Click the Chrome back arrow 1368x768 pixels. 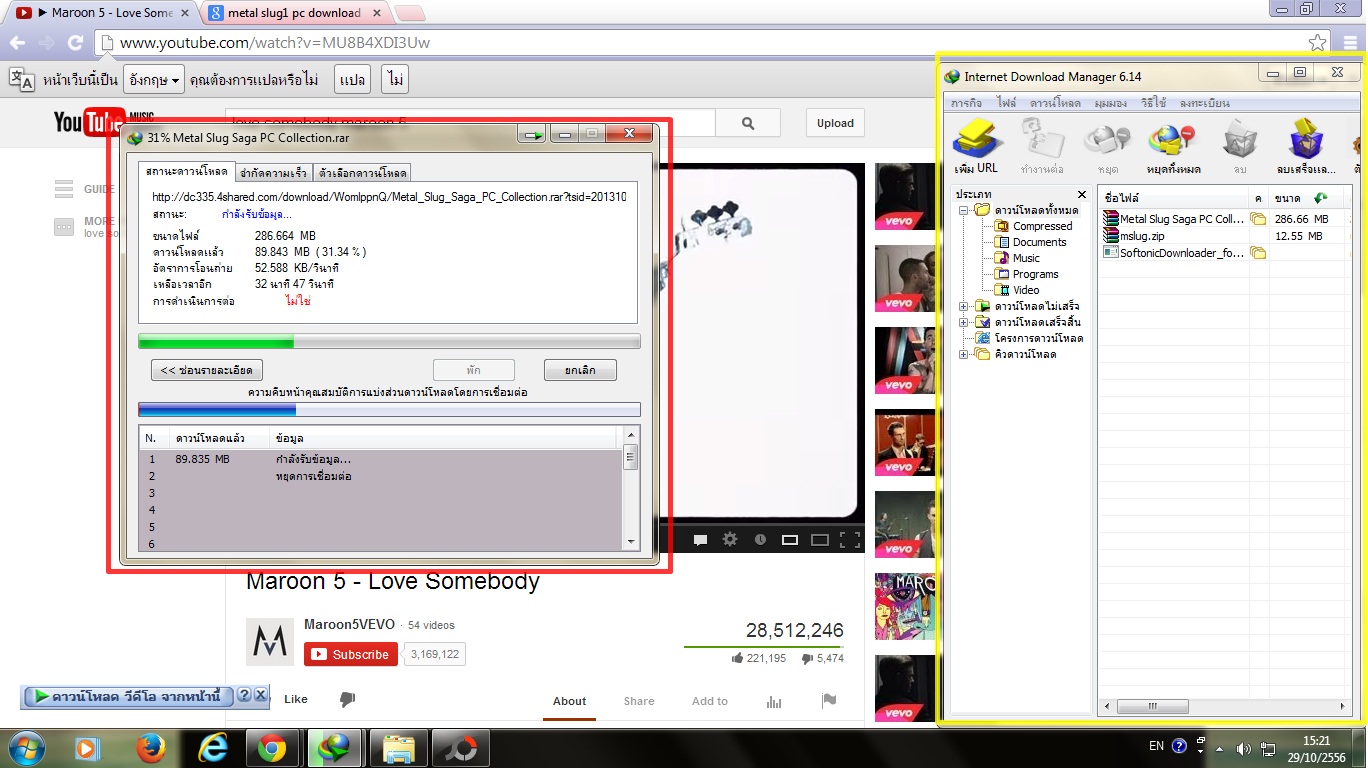pos(18,43)
